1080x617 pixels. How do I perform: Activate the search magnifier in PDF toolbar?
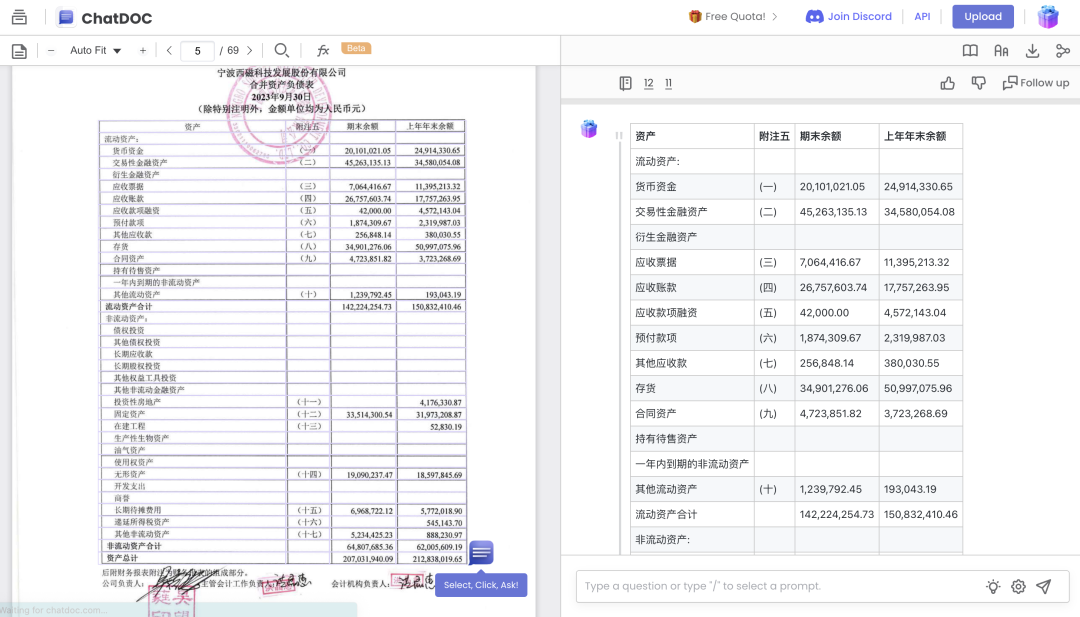(282, 50)
